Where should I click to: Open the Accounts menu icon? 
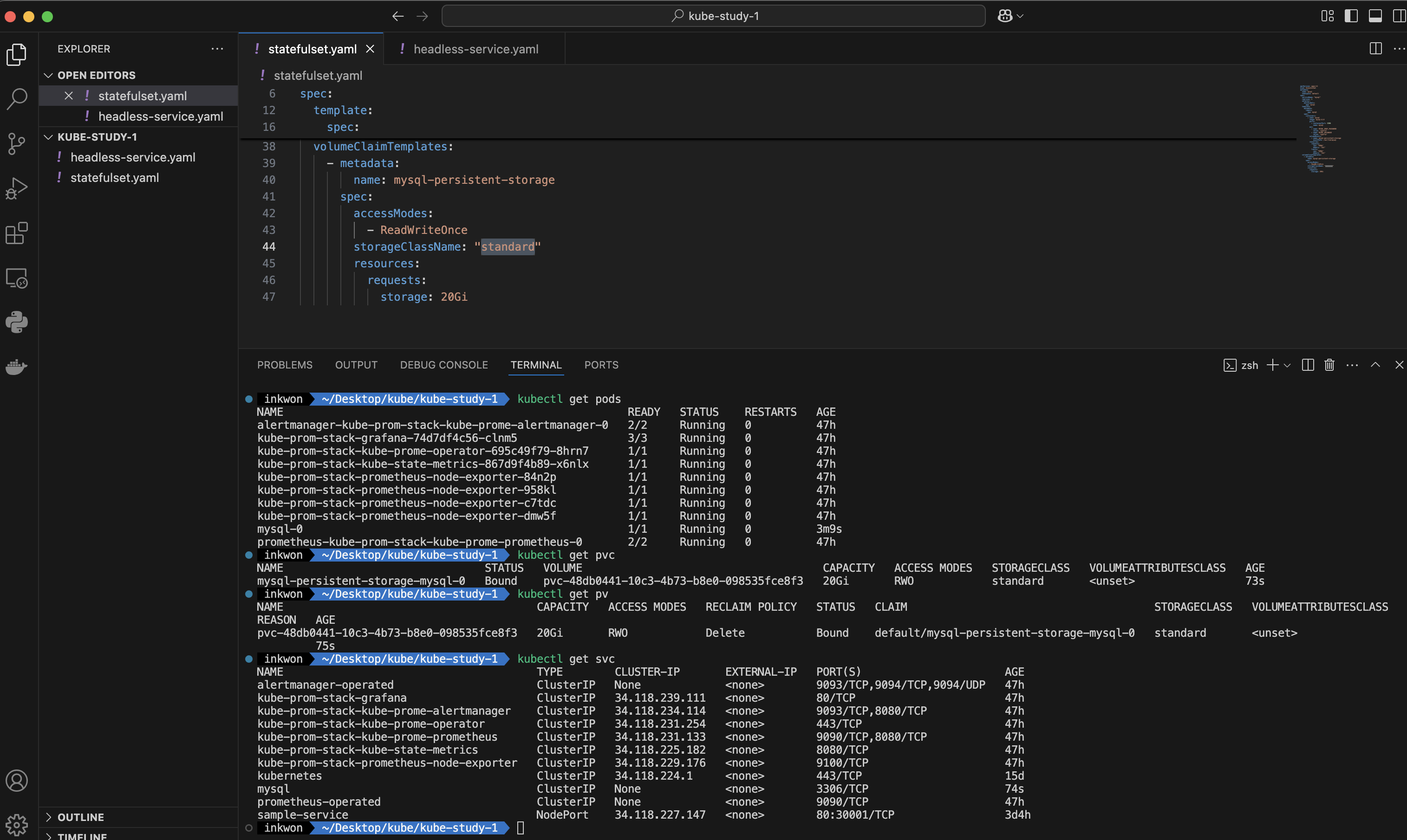click(x=16, y=781)
